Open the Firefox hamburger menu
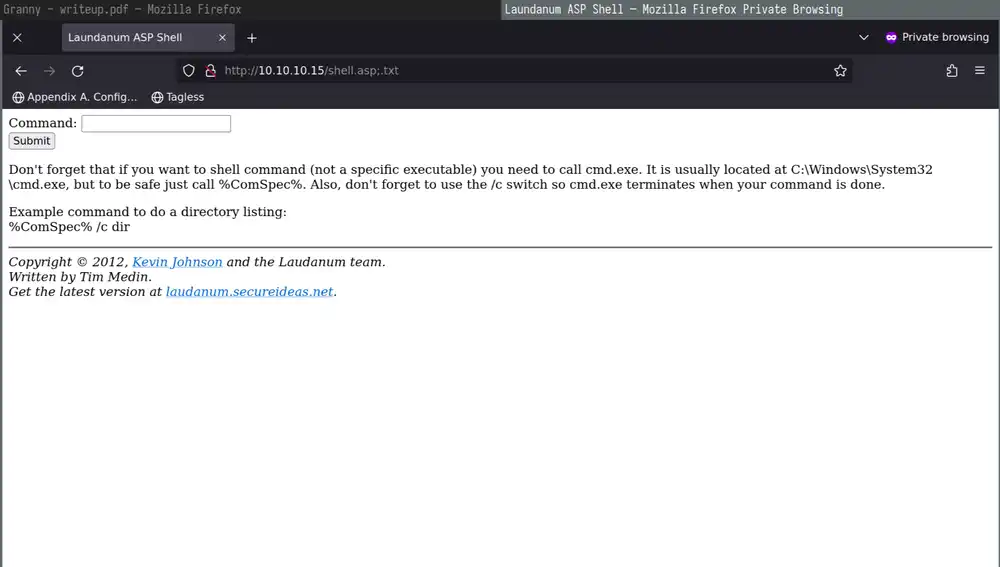 coord(980,71)
